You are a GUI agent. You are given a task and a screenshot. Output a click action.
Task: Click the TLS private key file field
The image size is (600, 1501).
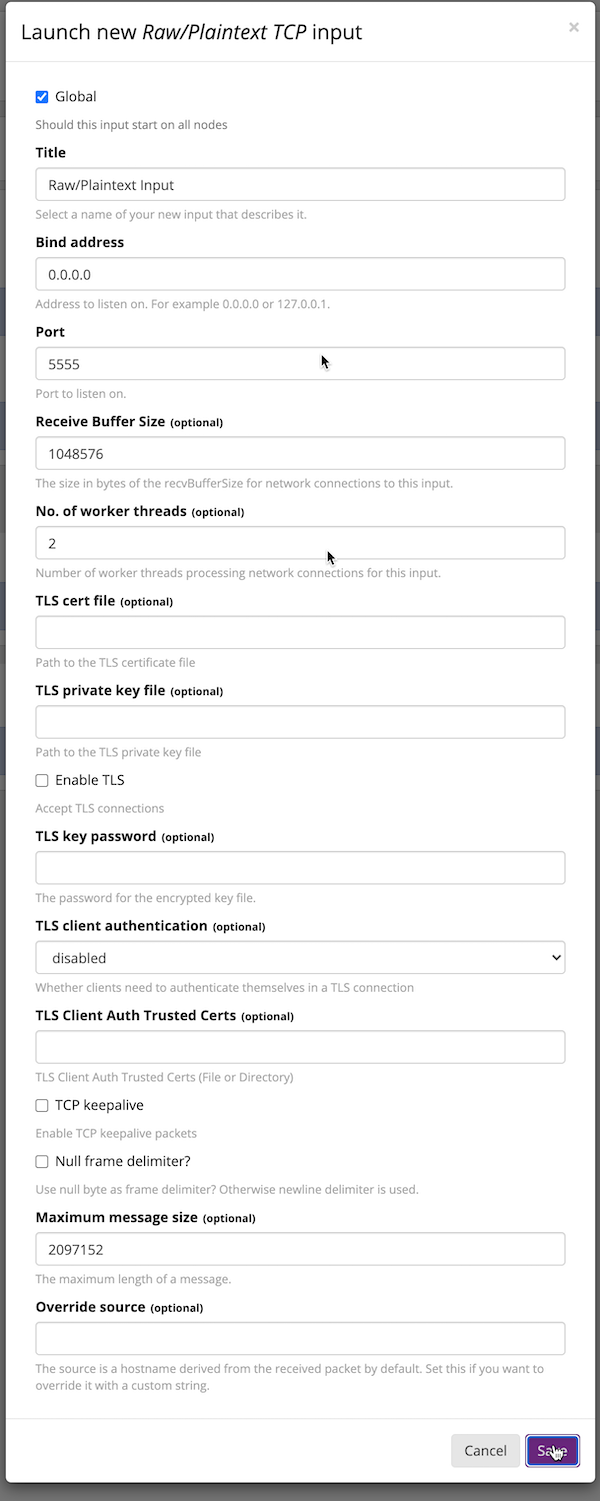pos(300,722)
